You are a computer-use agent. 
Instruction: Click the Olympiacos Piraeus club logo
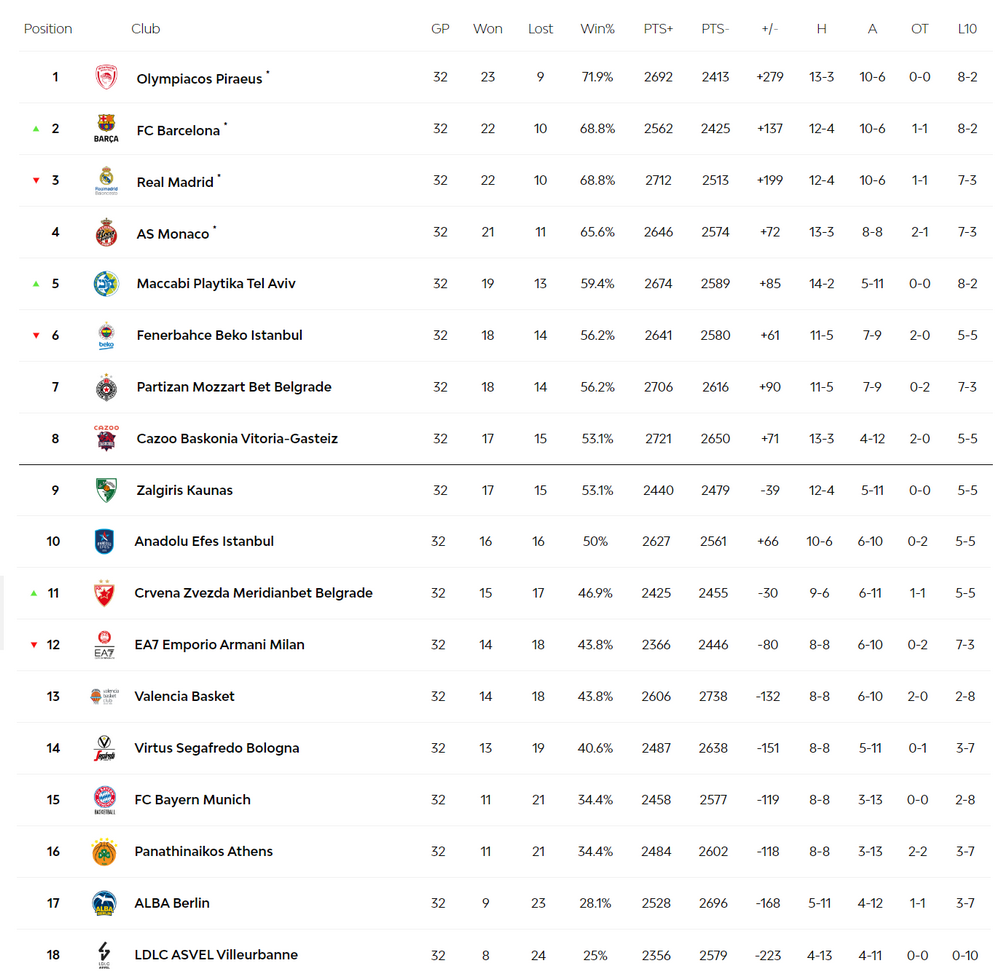(106, 77)
